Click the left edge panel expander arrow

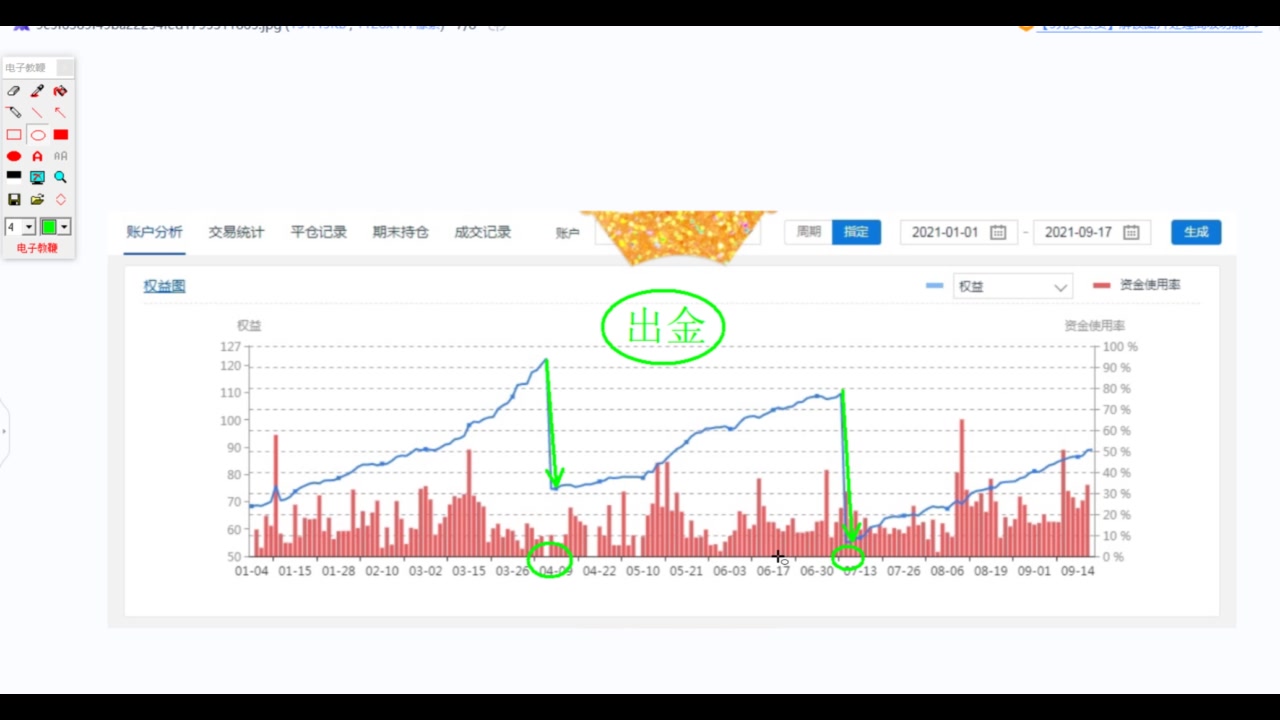click(x=4, y=431)
